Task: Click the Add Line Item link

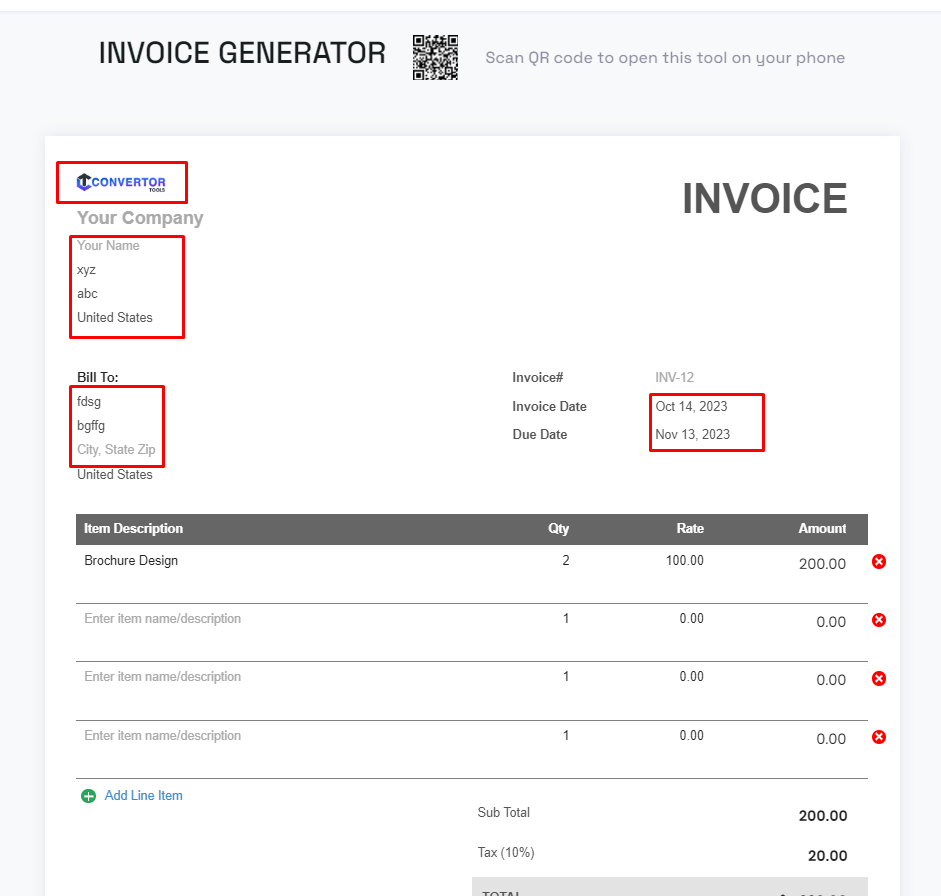Action: click(143, 795)
